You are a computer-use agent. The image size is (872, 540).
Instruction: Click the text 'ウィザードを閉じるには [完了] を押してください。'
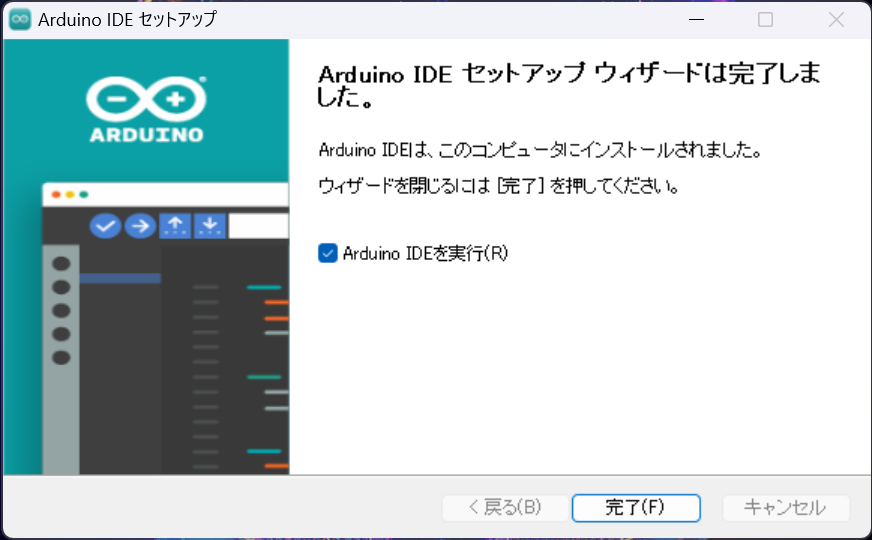pos(499,185)
